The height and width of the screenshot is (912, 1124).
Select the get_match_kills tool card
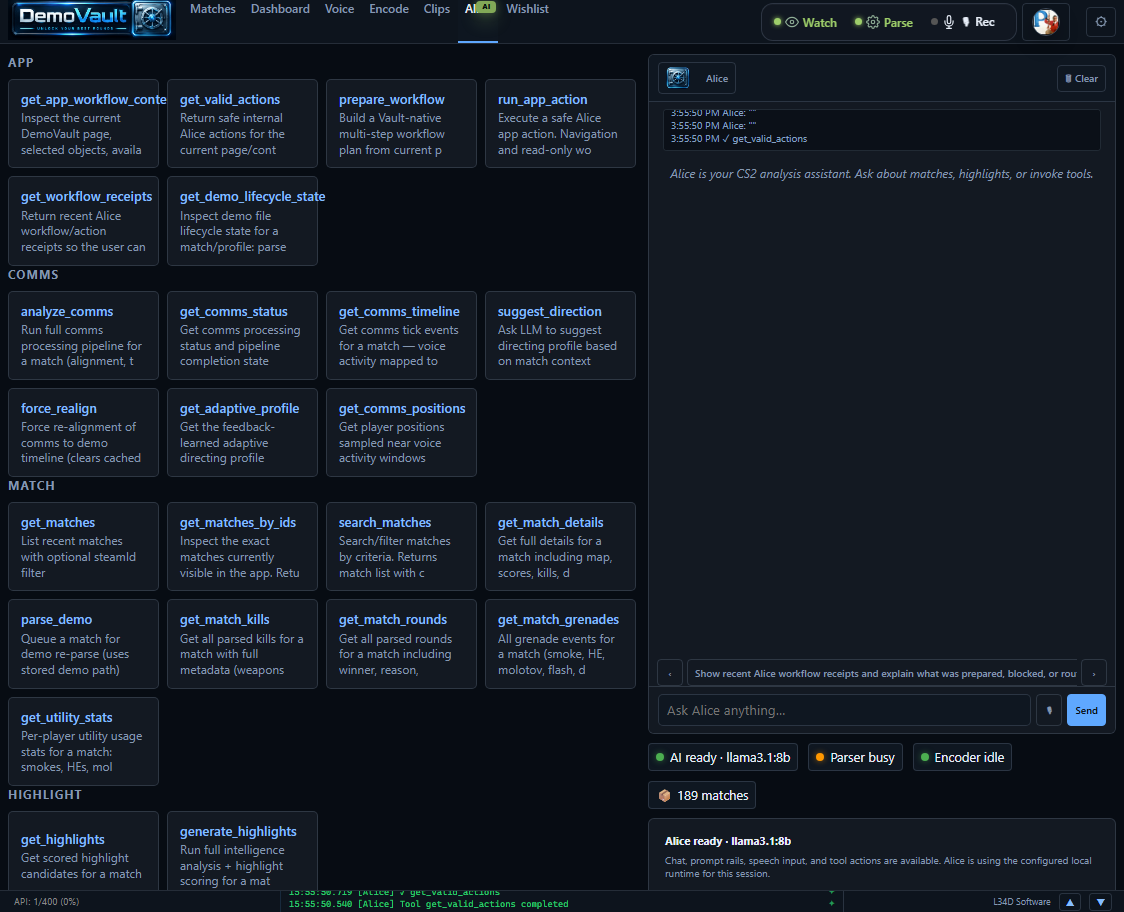pos(242,644)
